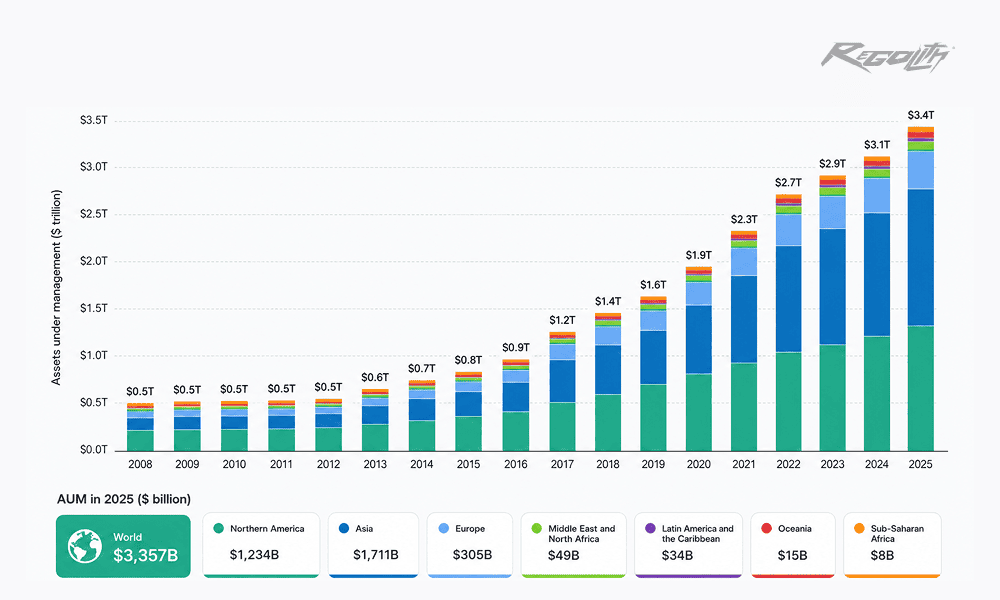The height and width of the screenshot is (600, 1000).
Task: Click the 2015 stacked bar
Action: [x=469, y=411]
